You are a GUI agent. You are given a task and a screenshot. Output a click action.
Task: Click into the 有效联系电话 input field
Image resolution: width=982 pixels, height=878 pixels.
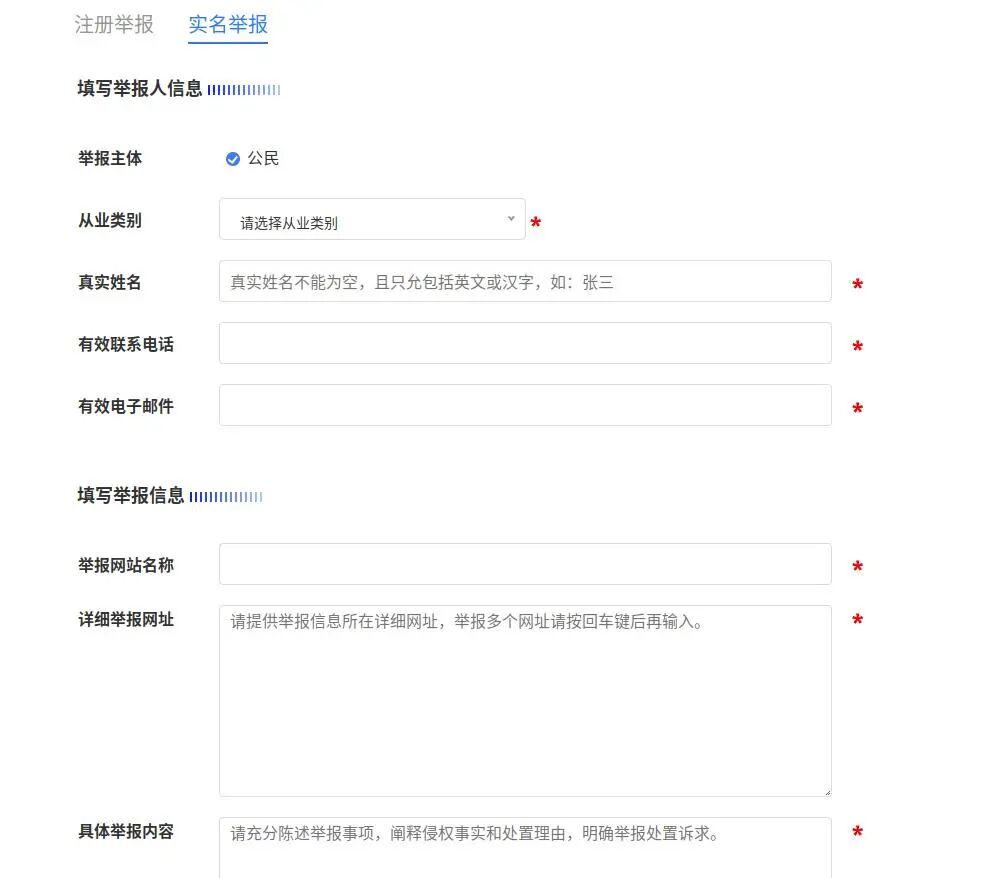point(525,343)
